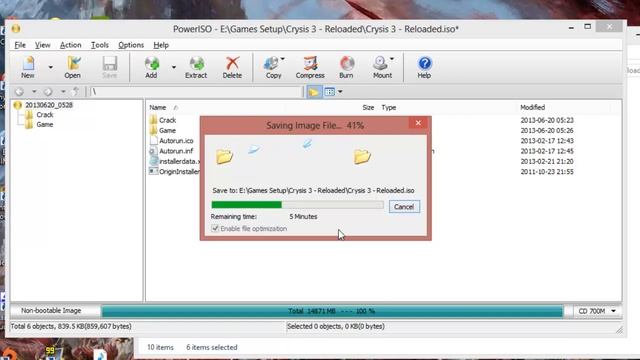
Task: Select the Crack folder in tree
Action: tap(44, 115)
